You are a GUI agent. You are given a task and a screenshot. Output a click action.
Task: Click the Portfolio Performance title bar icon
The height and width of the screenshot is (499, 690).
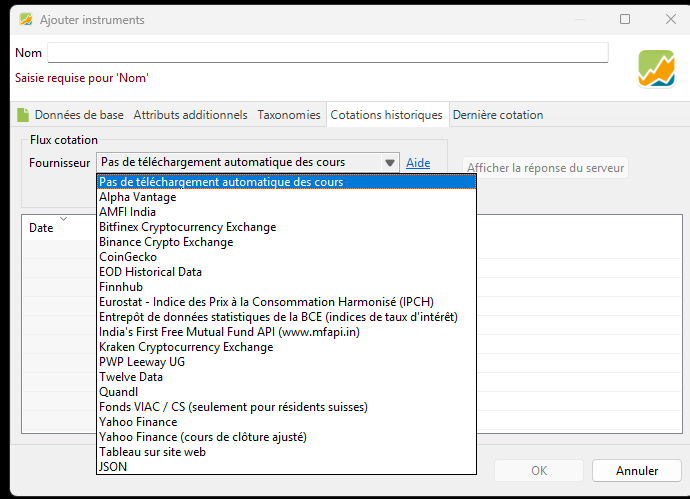point(26,19)
